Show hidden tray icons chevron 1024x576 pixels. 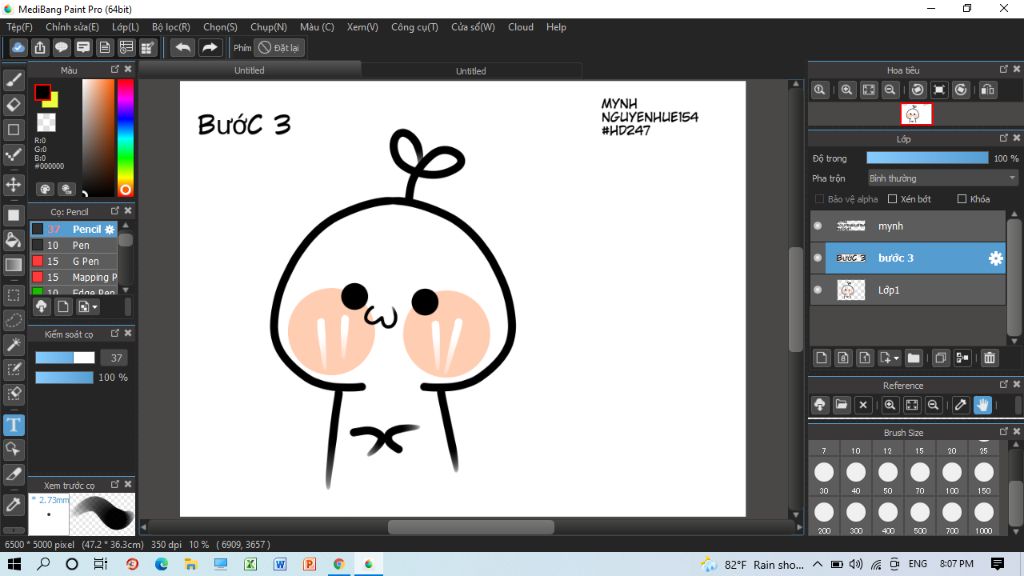point(818,564)
